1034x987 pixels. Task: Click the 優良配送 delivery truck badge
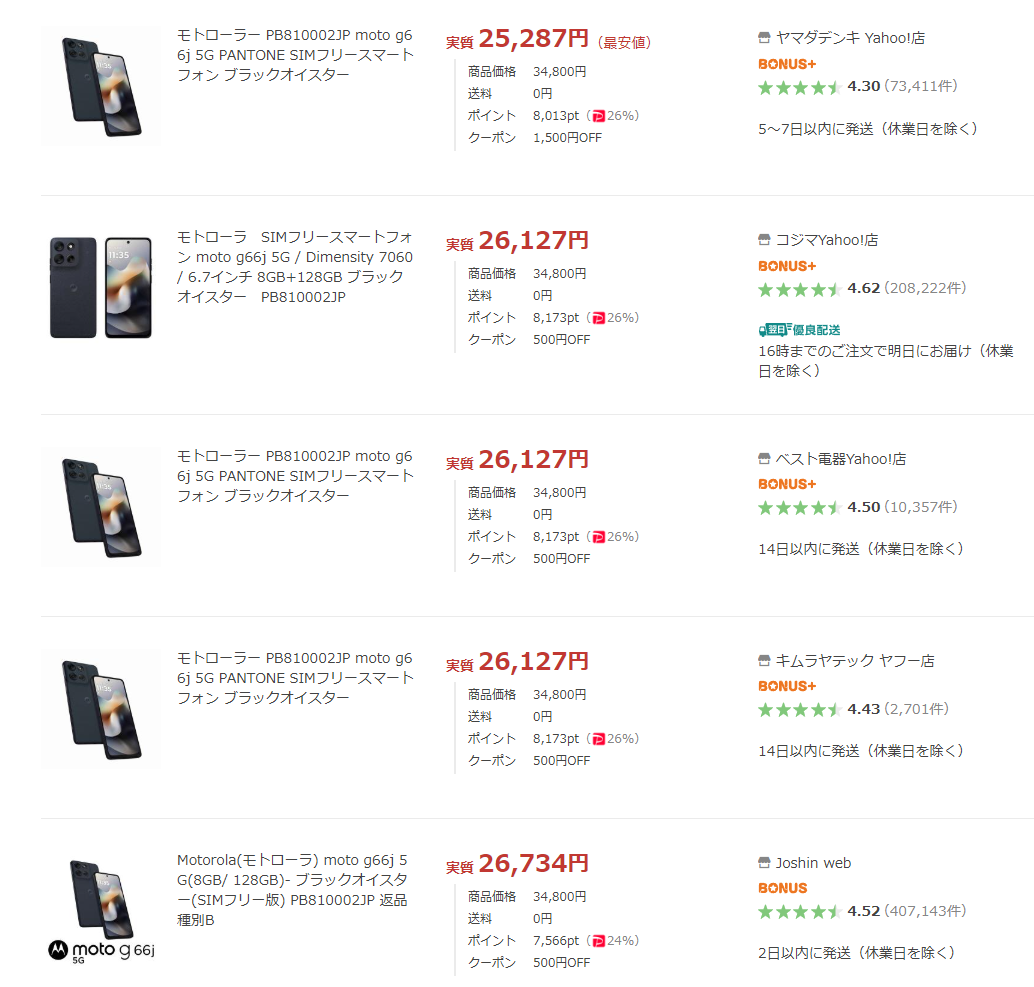tap(772, 330)
